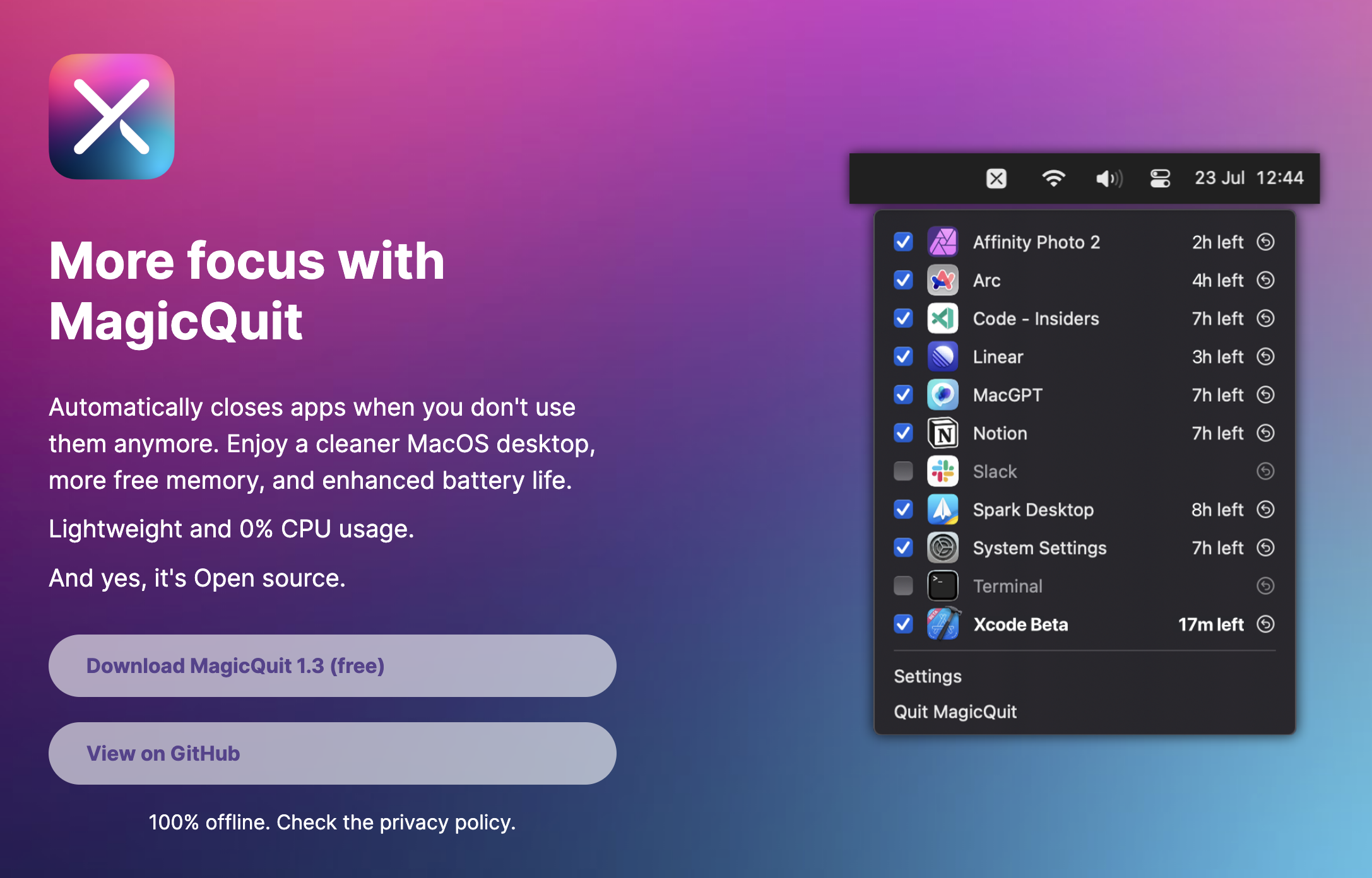Uncheck Code - Insiders checkbox

(x=903, y=319)
